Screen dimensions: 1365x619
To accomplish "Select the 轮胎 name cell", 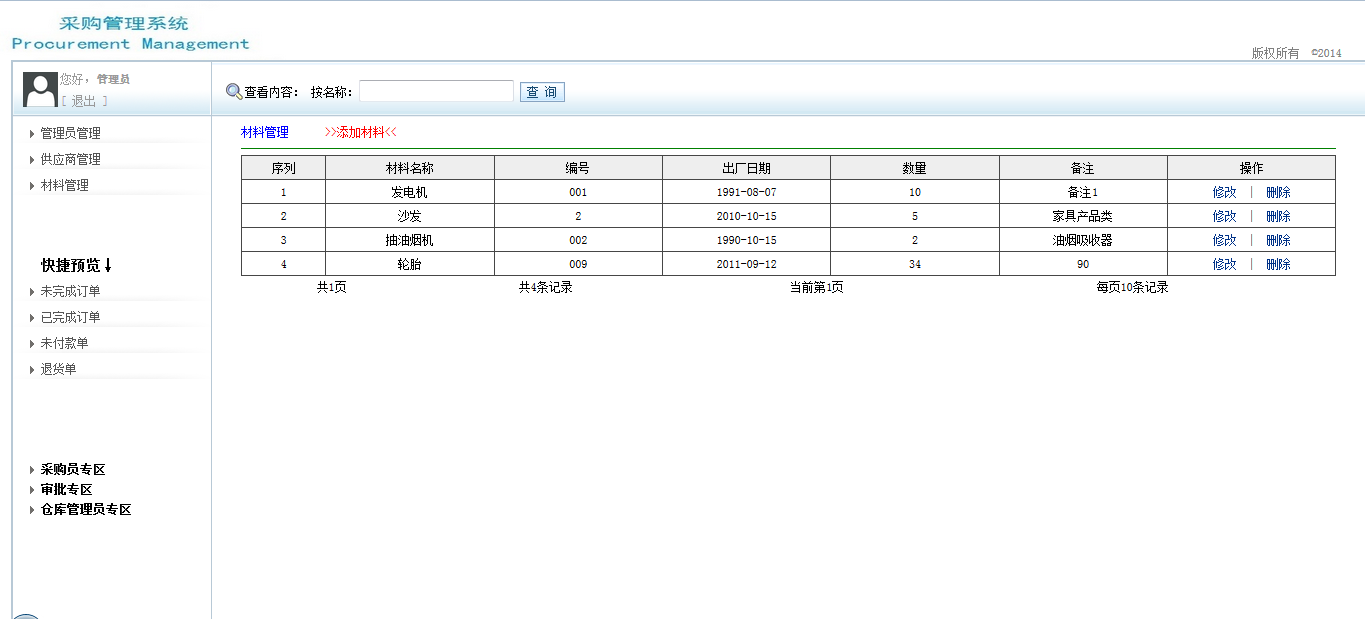I will point(410,264).
